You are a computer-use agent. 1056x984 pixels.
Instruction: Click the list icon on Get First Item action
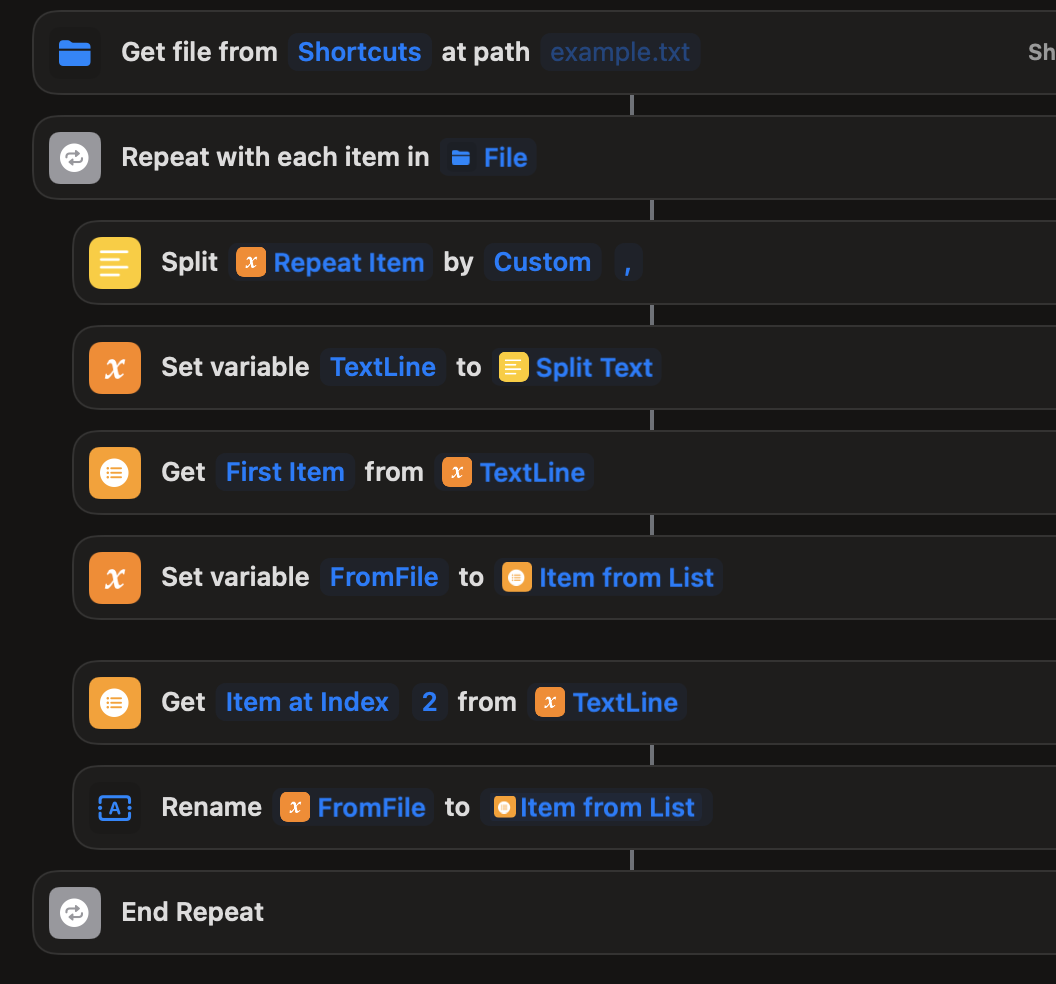(115, 473)
